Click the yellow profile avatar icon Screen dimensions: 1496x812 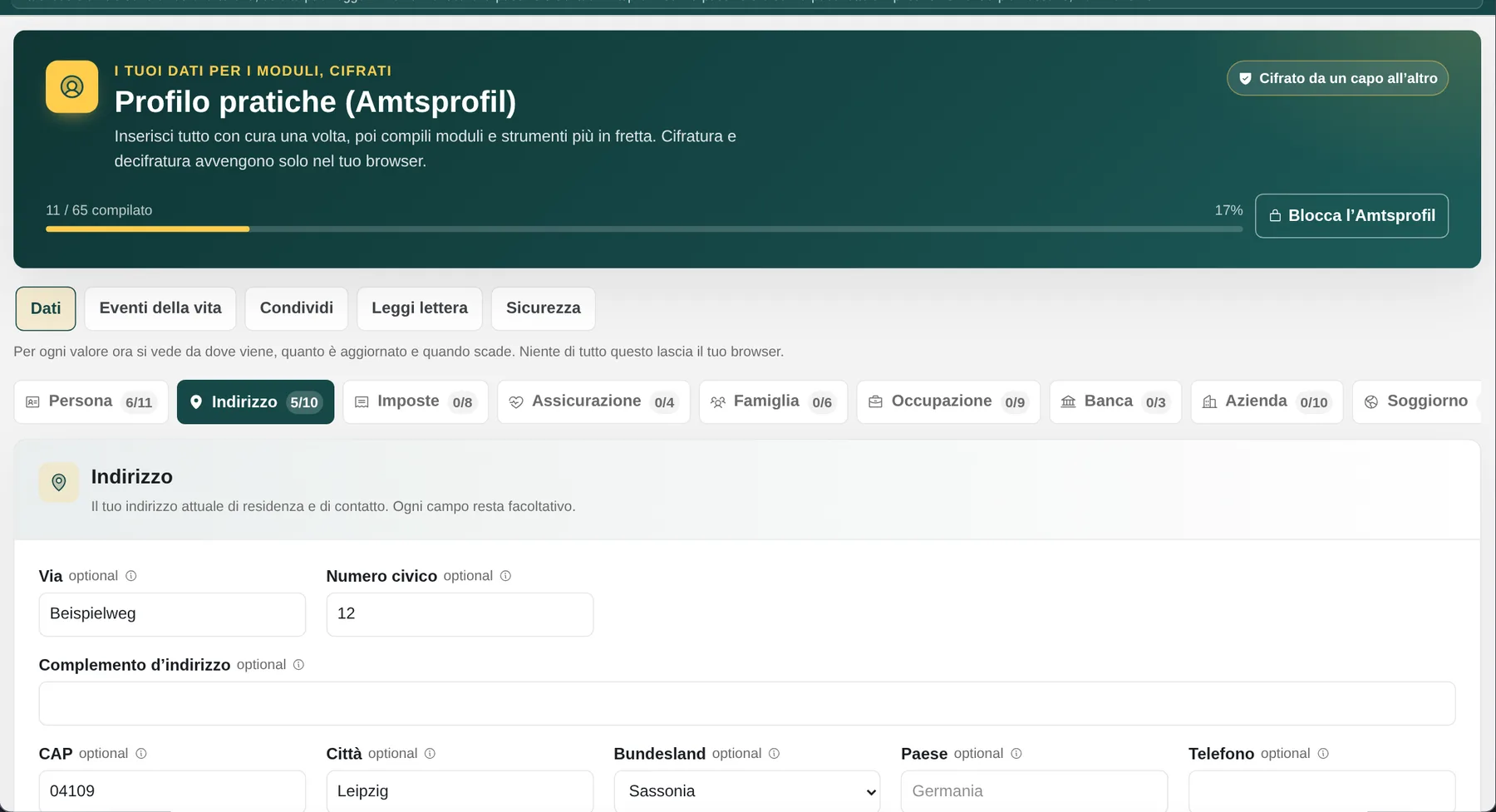tap(71, 86)
